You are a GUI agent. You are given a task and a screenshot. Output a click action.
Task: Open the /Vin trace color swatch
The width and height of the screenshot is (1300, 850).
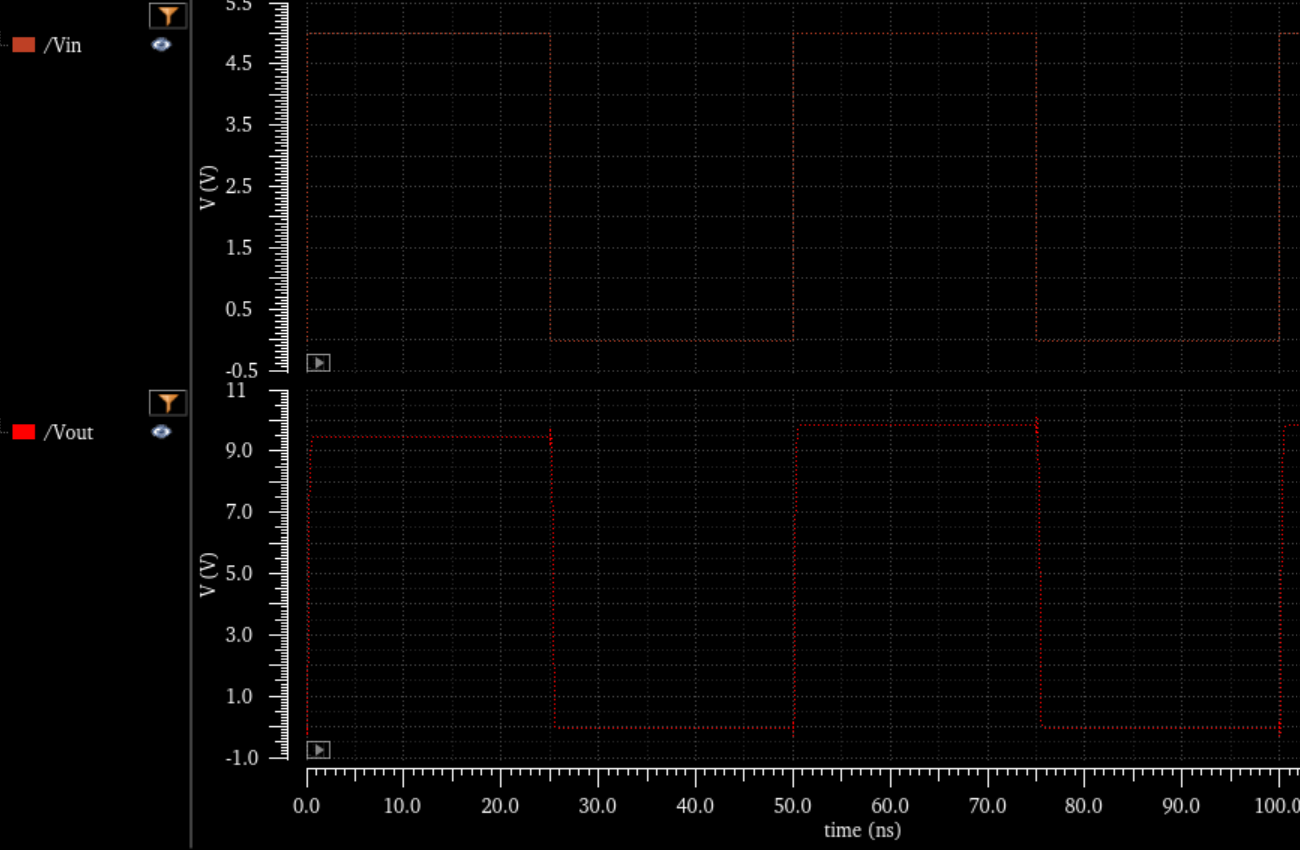point(24,45)
